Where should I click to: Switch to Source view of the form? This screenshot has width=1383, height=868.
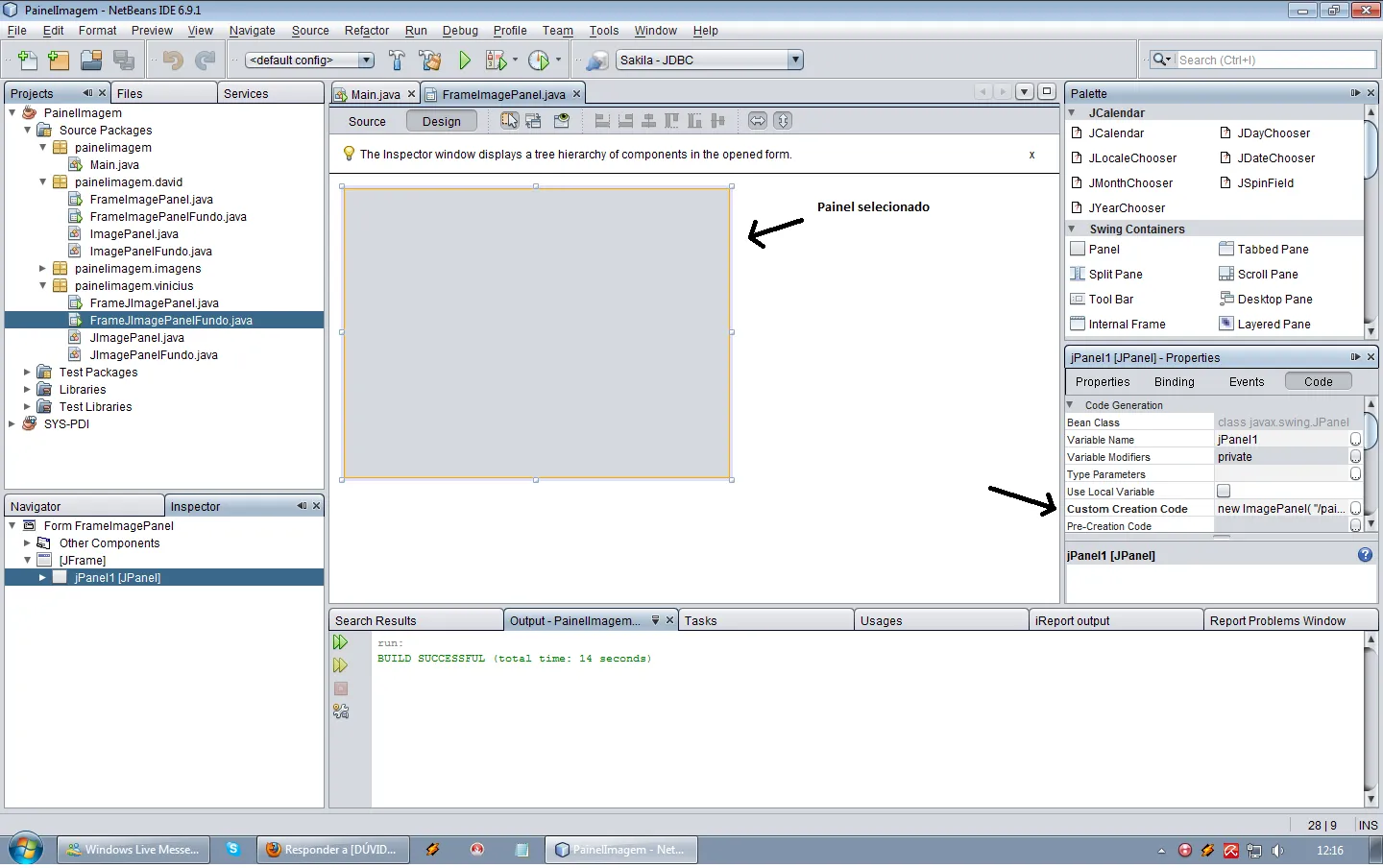[x=367, y=122]
